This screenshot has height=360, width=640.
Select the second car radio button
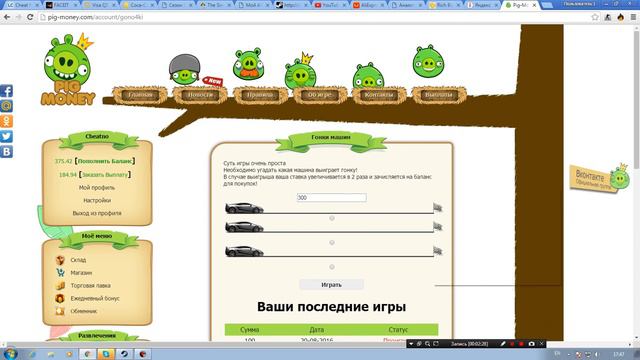click(332, 242)
